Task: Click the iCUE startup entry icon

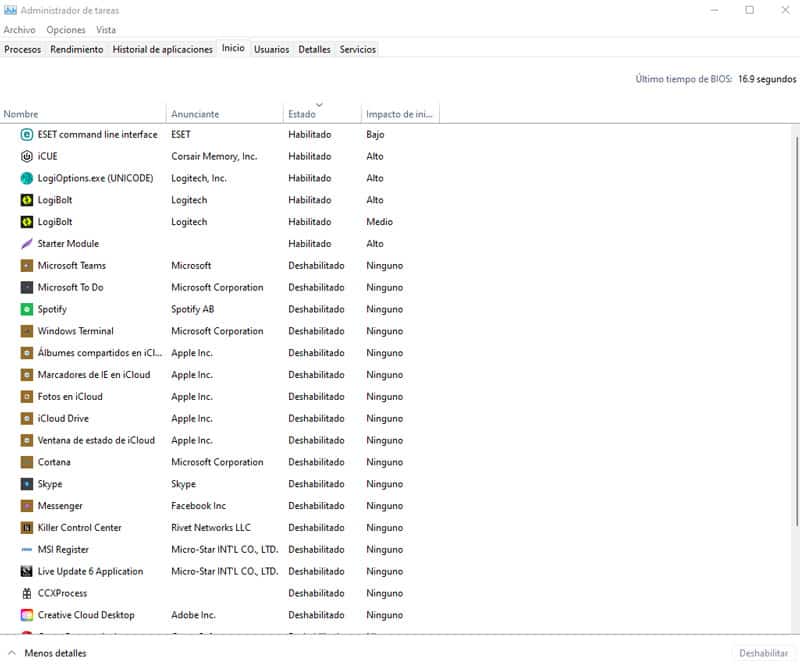Action: click(27, 157)
